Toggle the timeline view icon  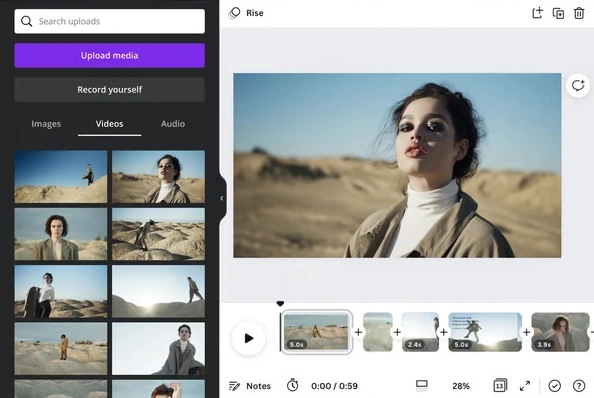(x=422, y=386)
